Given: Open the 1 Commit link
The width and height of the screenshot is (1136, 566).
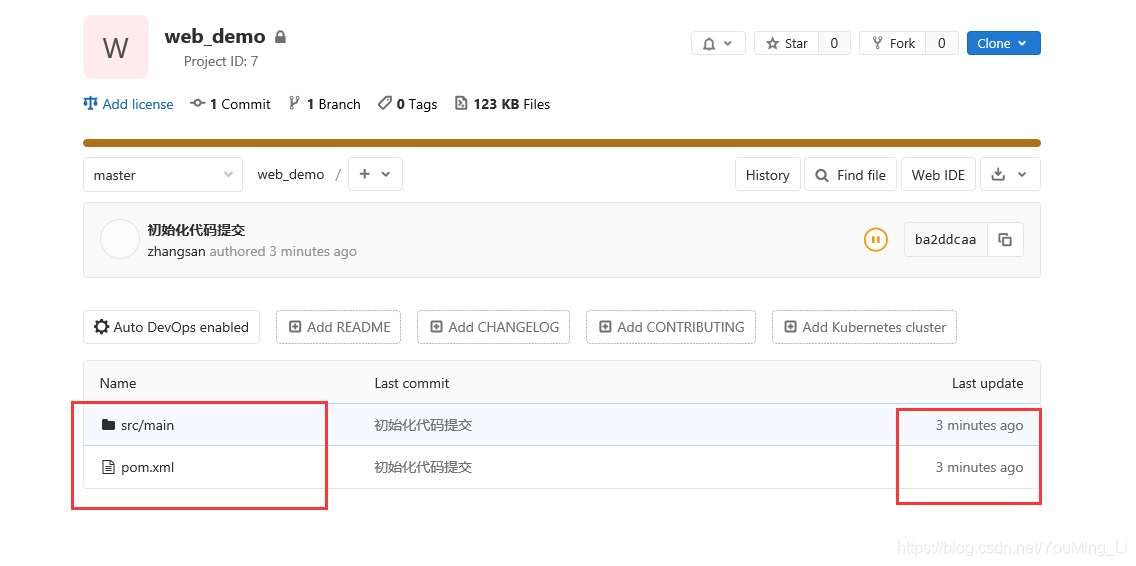Looking at the screenshot, I should [230, 104].
